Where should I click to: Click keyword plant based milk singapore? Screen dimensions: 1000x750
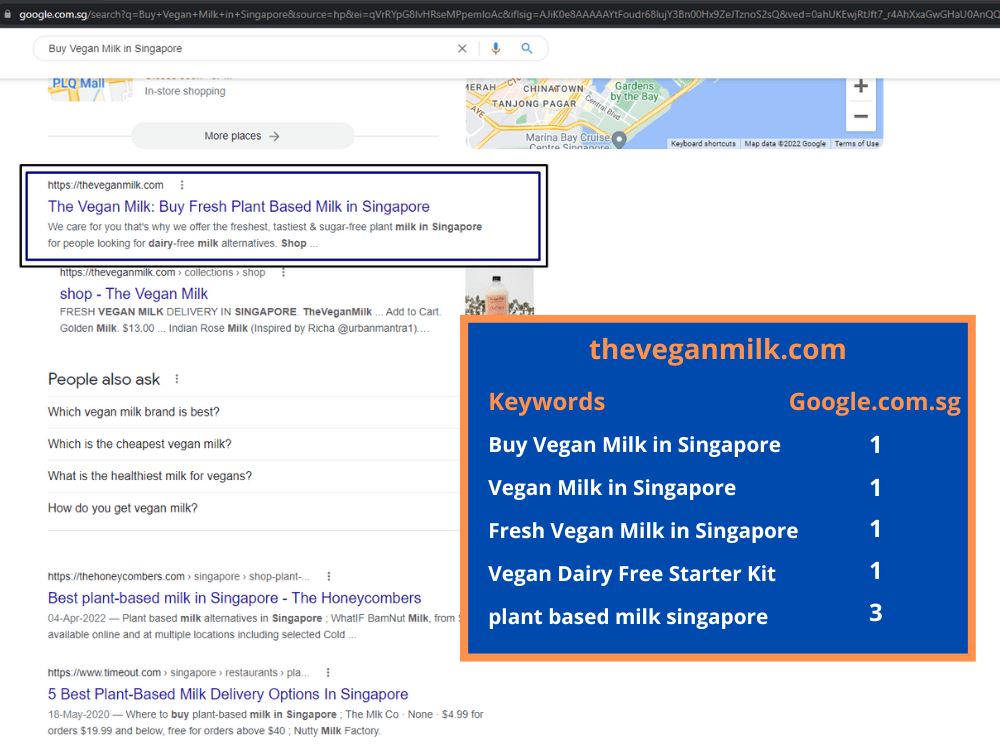(628, 617)
